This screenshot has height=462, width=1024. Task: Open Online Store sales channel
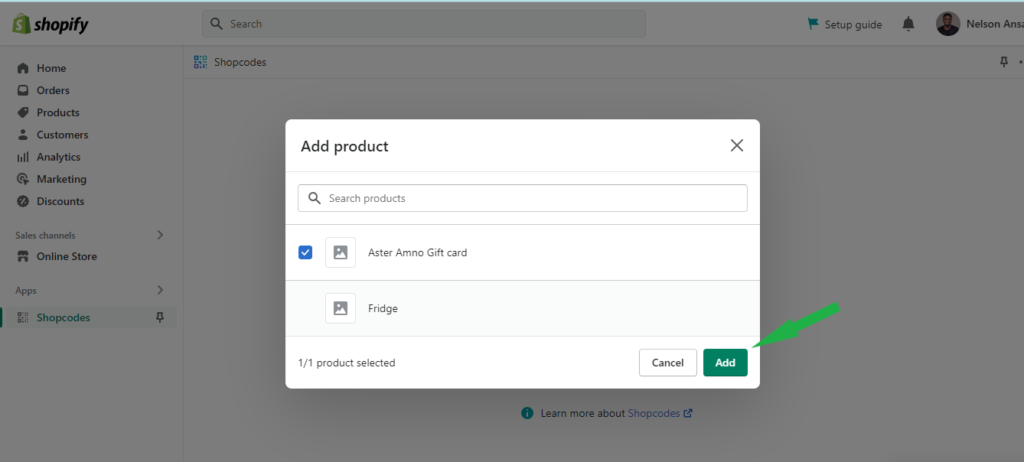(x=66, y=256)
